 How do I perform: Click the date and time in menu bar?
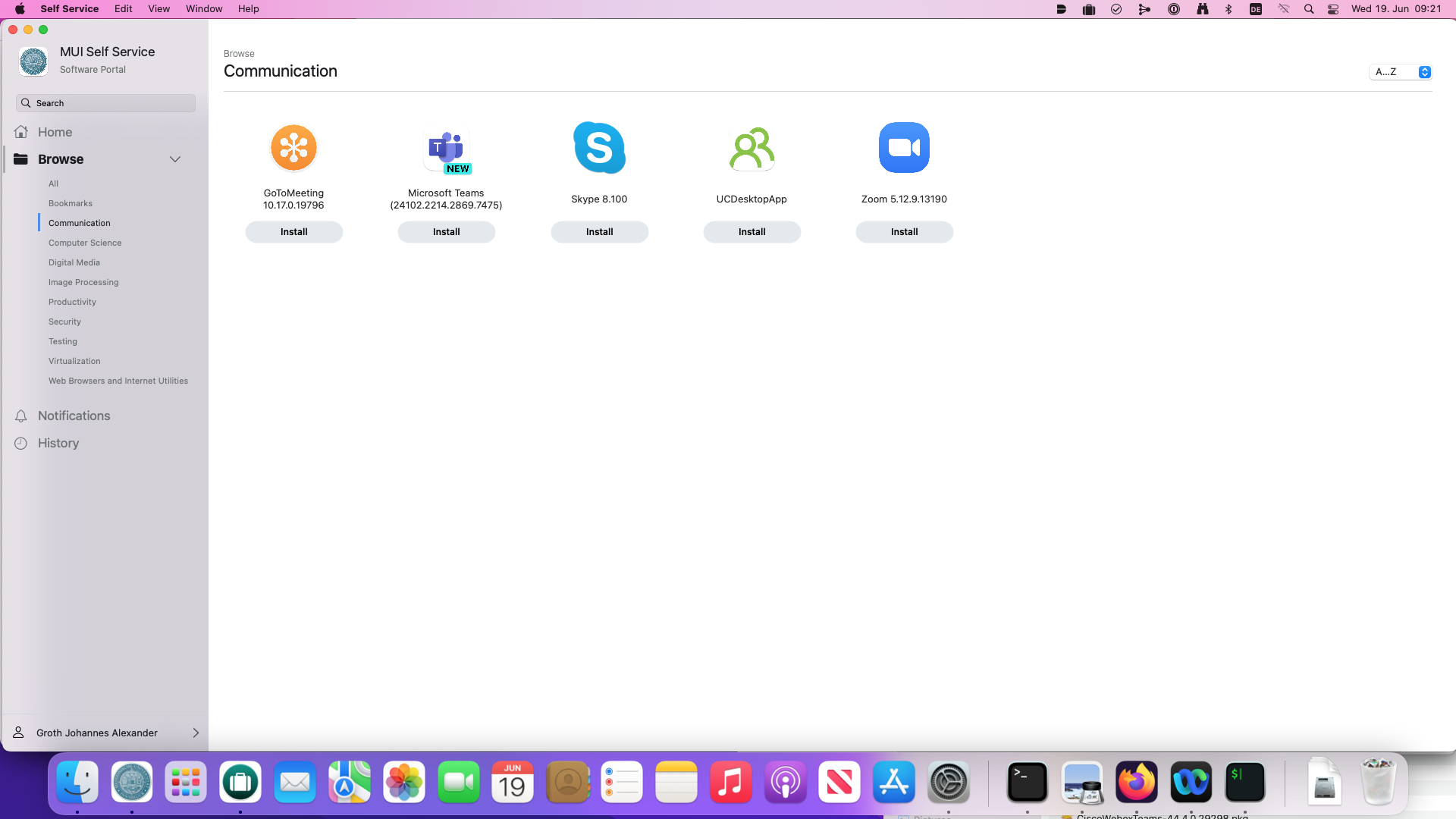1396,9
